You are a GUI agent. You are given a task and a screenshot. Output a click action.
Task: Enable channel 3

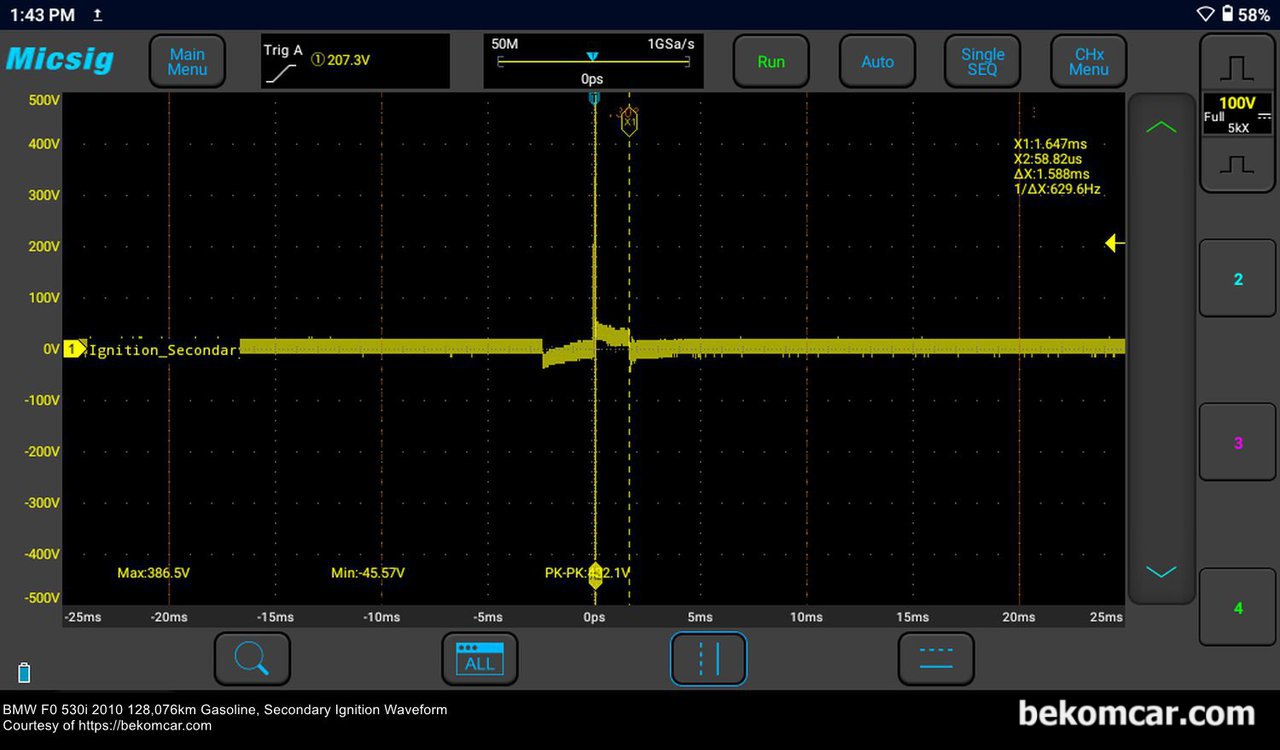point(1237,443)
